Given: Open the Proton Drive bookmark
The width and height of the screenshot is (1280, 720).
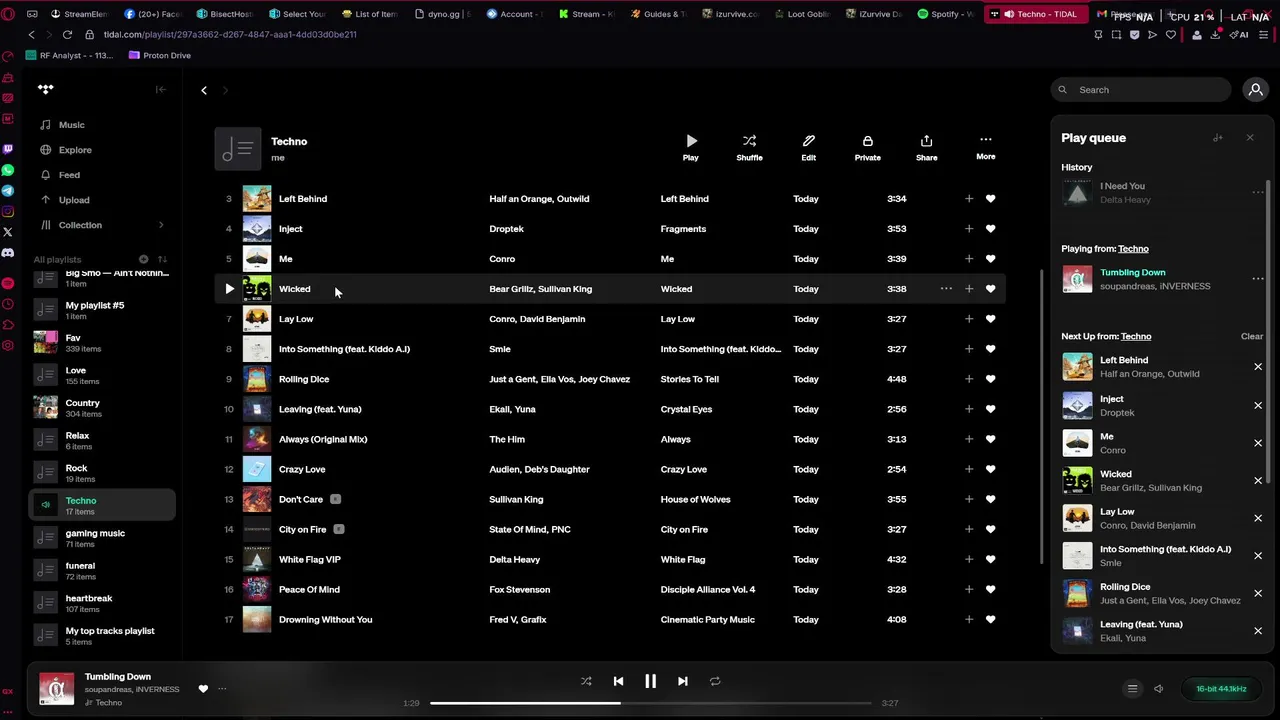Looking at the screenshot, I should coord(160,55).
